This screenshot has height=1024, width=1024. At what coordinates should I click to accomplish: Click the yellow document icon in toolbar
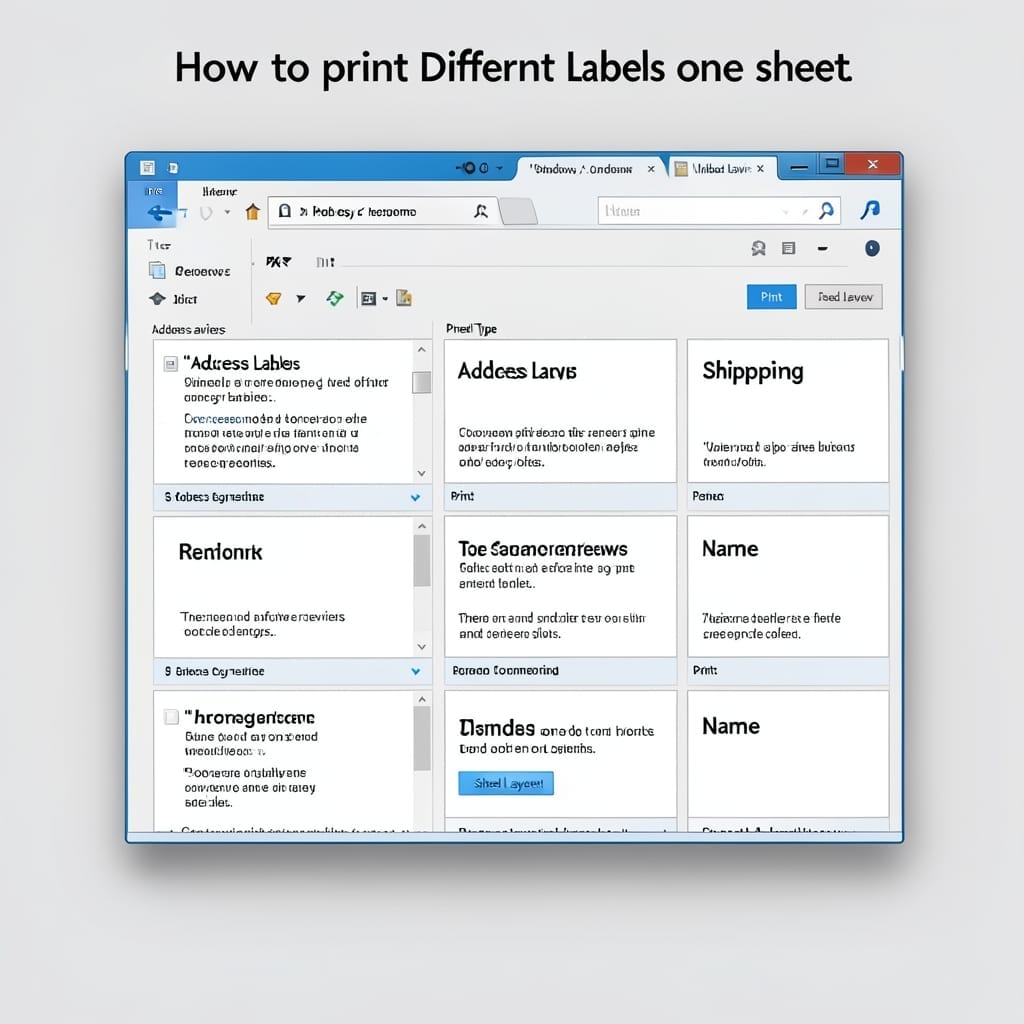[404, 298]
